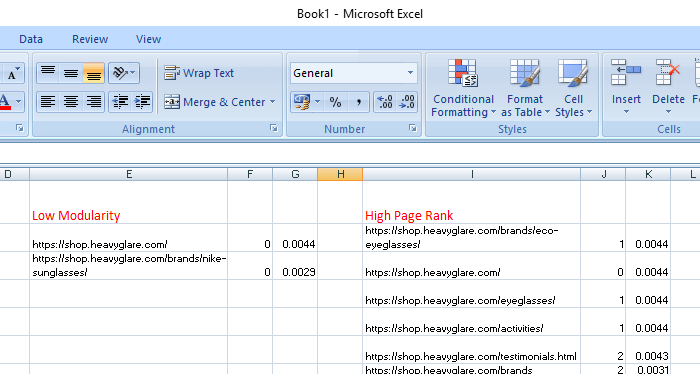
Task: Open Cell Styles gallery
Action: pos(573,88)
